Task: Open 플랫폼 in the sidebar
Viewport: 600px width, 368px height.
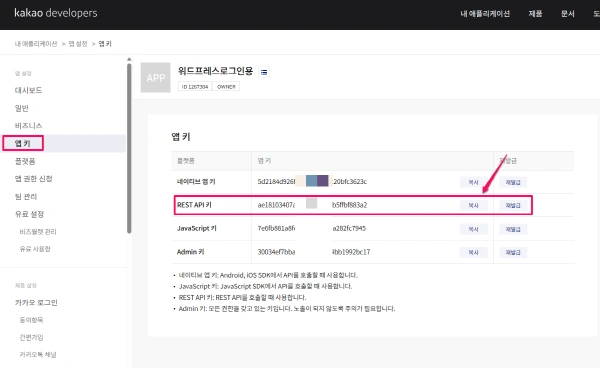Action: coord(25,161)
